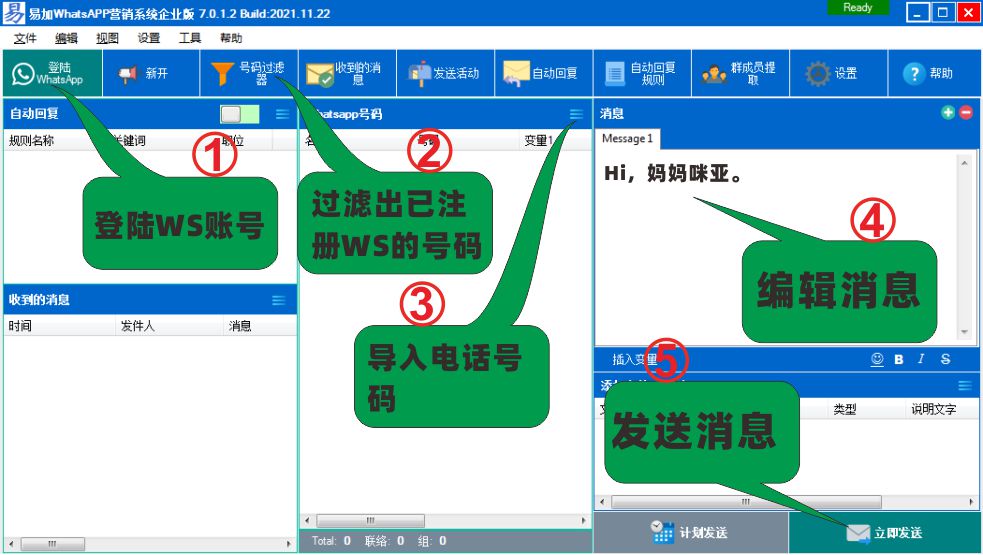Toggle the 自动回复 on/off switch

(x=239, y=114)
